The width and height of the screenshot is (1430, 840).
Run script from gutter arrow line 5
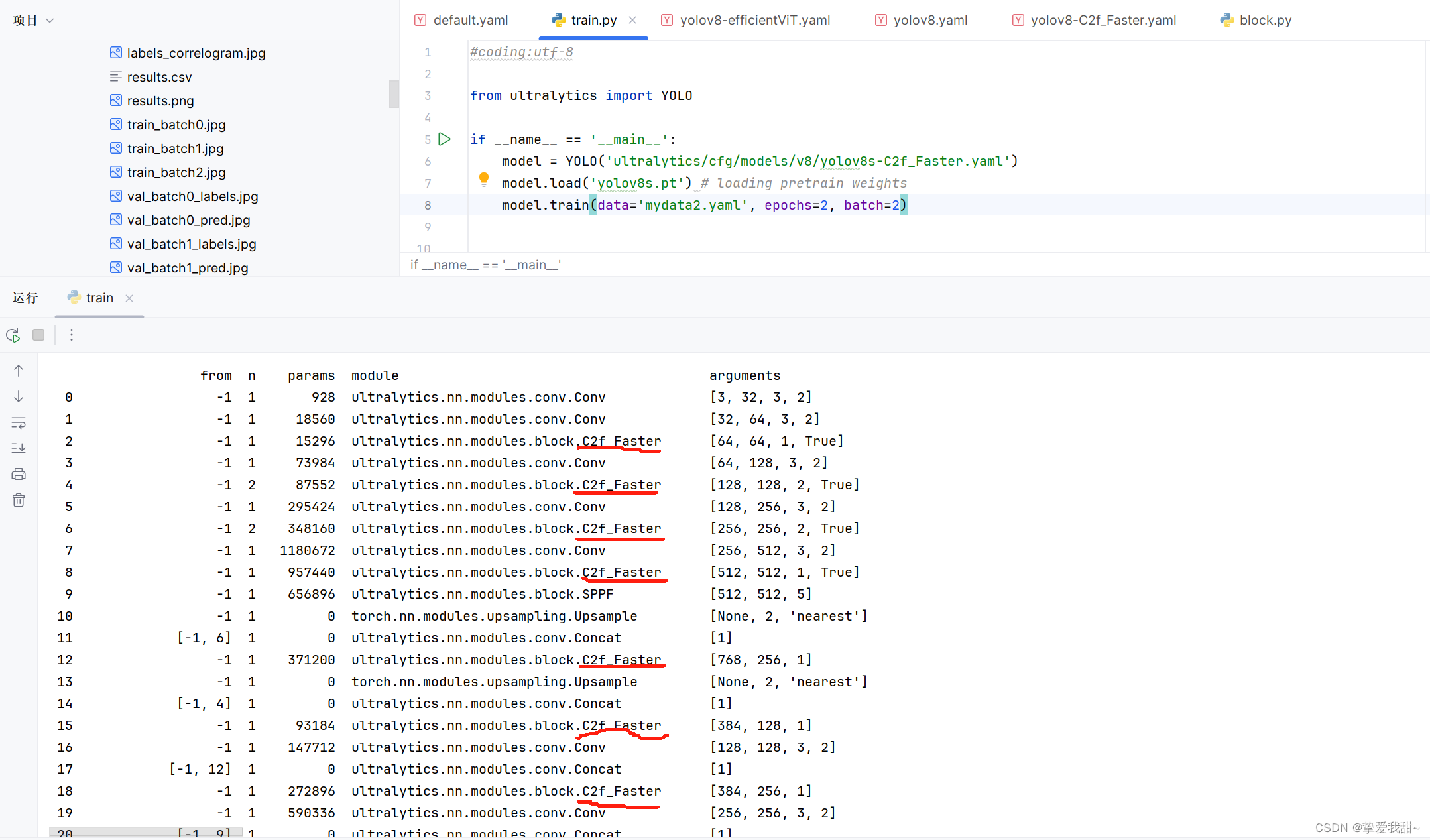445,139
